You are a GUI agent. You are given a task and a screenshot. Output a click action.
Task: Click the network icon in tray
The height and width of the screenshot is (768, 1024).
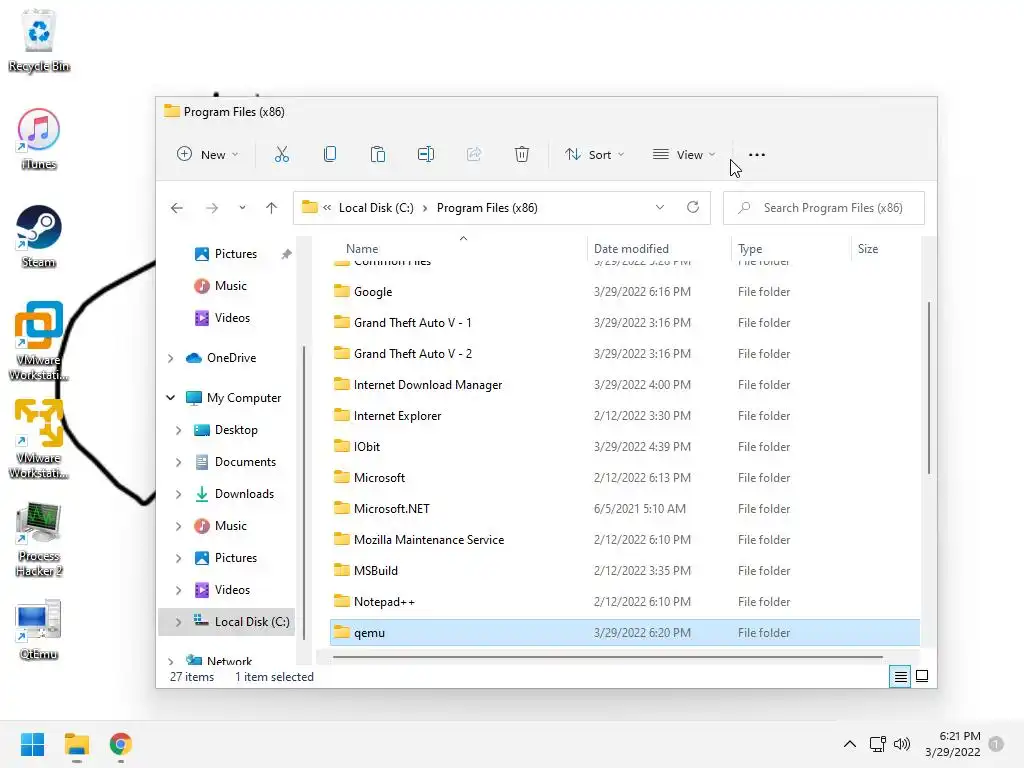pyautogui.click(x=878, y=744)
